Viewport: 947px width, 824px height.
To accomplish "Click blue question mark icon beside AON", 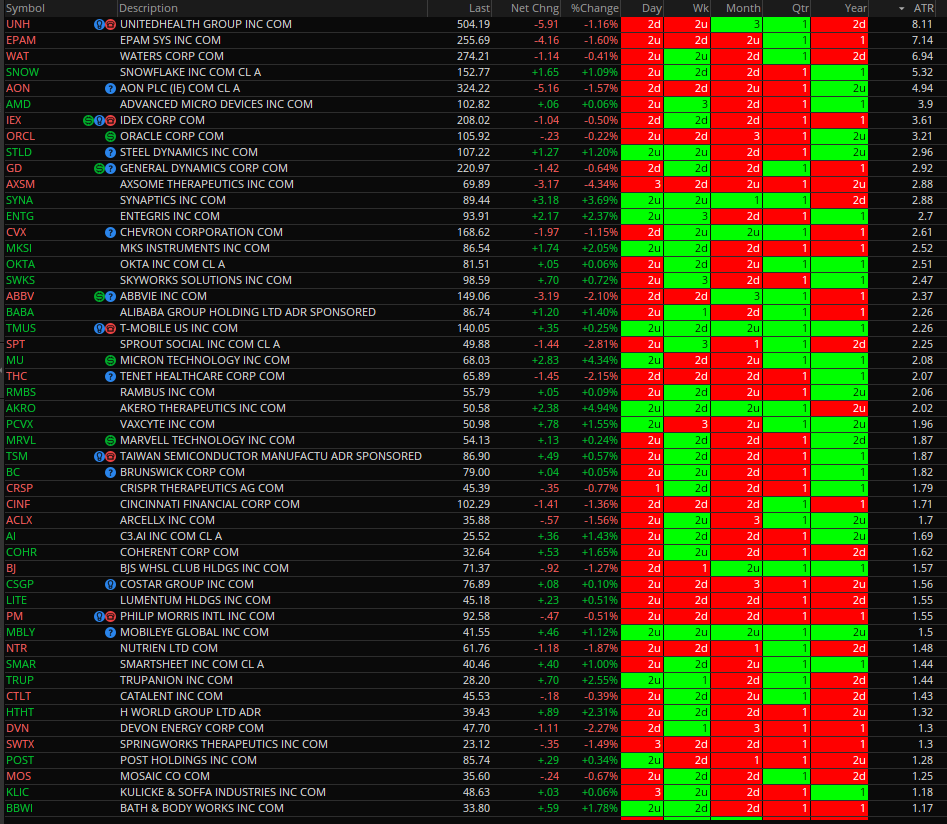I will pos(111,89).
